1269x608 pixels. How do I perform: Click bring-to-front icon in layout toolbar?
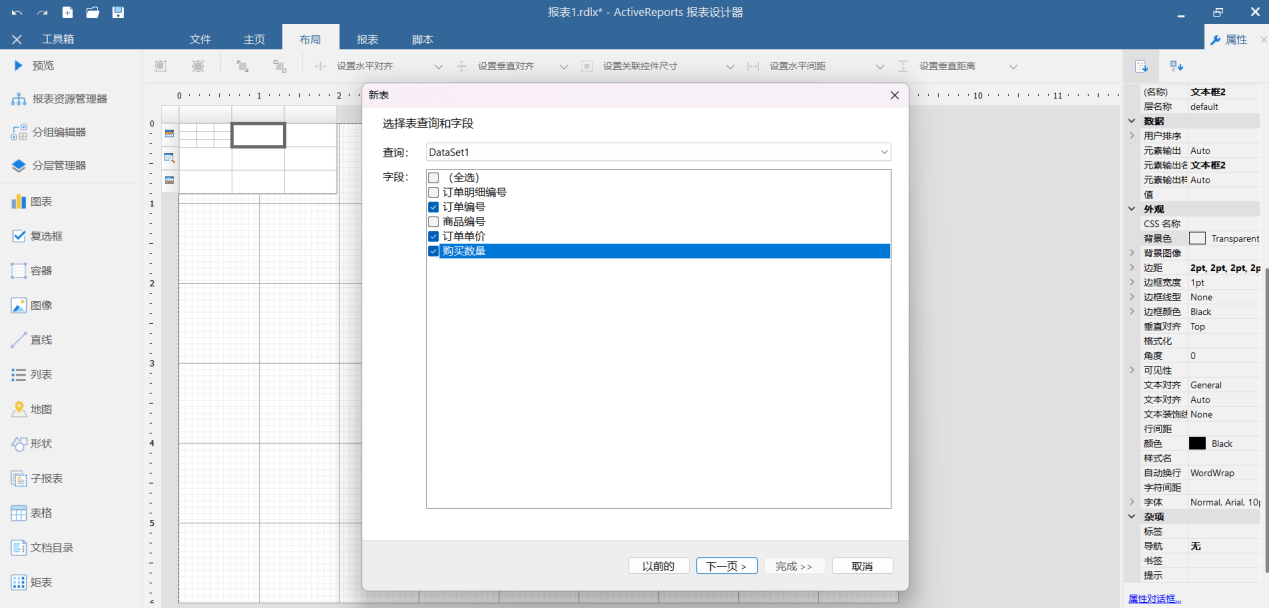pyautogui.click(x=242, y=66)
